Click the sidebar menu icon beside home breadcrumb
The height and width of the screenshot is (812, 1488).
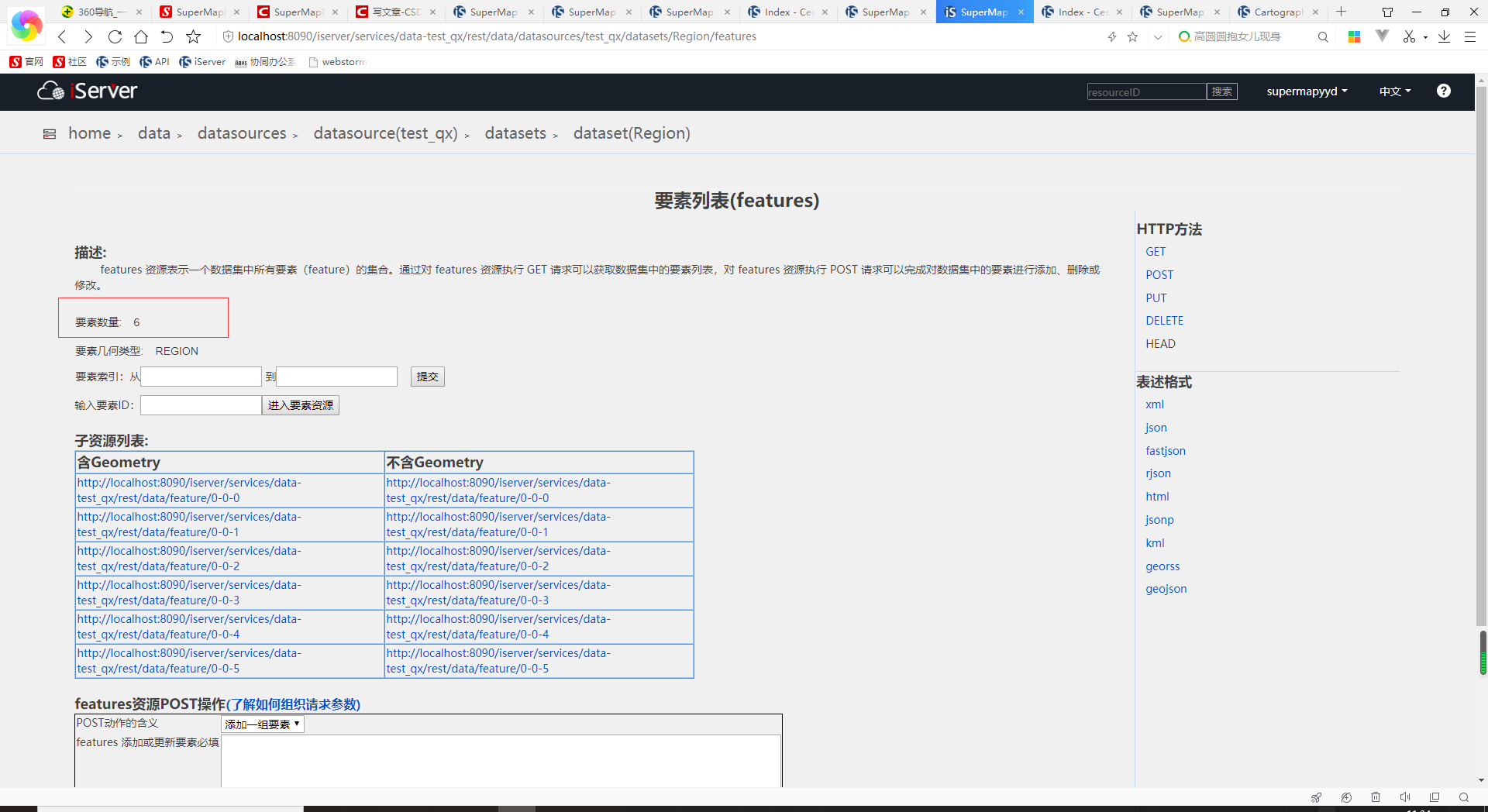pos(49,133)
